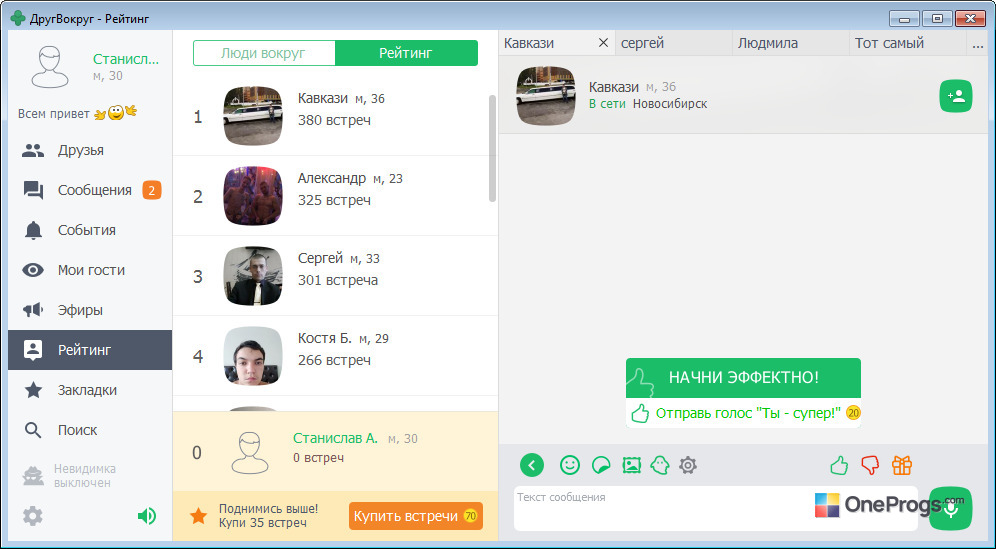Click the Купить встречи button
The image size is (996, 549).
point(415,516)
